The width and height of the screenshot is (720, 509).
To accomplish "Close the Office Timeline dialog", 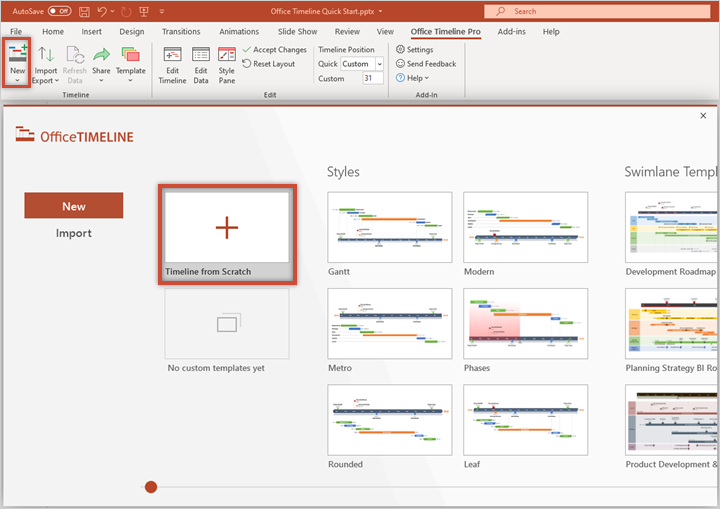I will click(x=703, y=116).
